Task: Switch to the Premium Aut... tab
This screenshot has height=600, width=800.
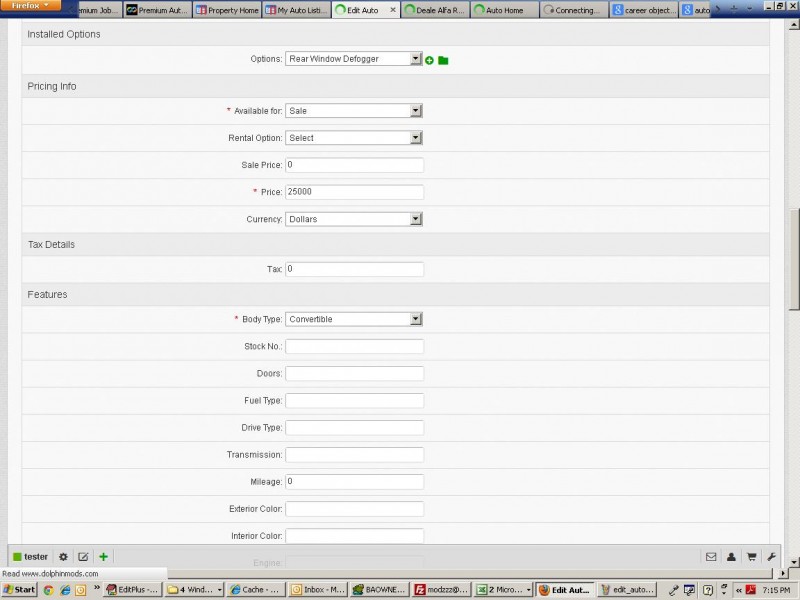Action: tap(157, 10)
